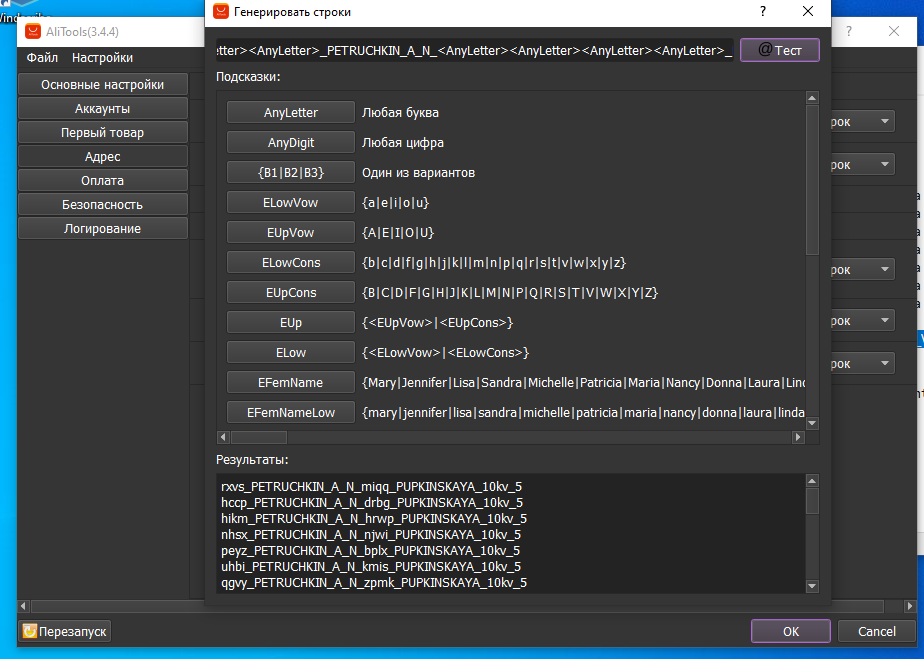Select result line starting with qgvy_PETRUCHKIN
The width and height of the screenshot is (924, 659).
374,582
